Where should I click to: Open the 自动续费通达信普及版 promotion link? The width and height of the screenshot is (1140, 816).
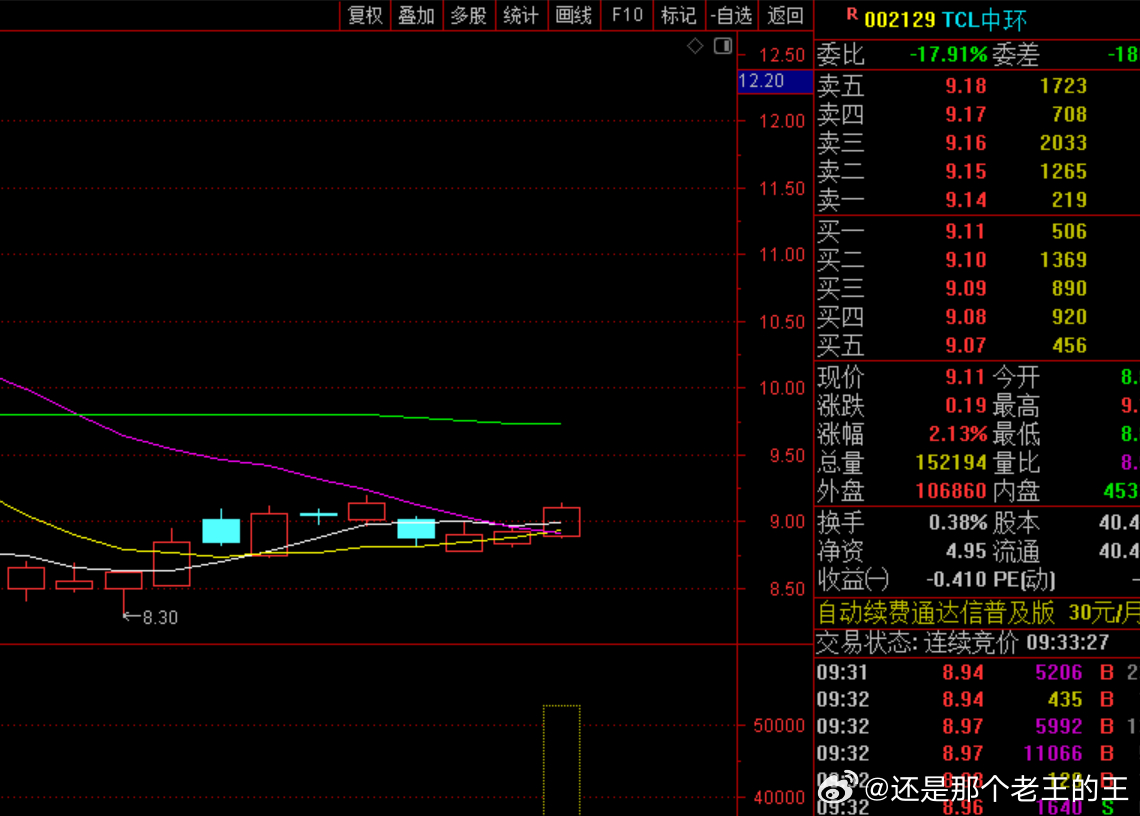pos(978,612)
